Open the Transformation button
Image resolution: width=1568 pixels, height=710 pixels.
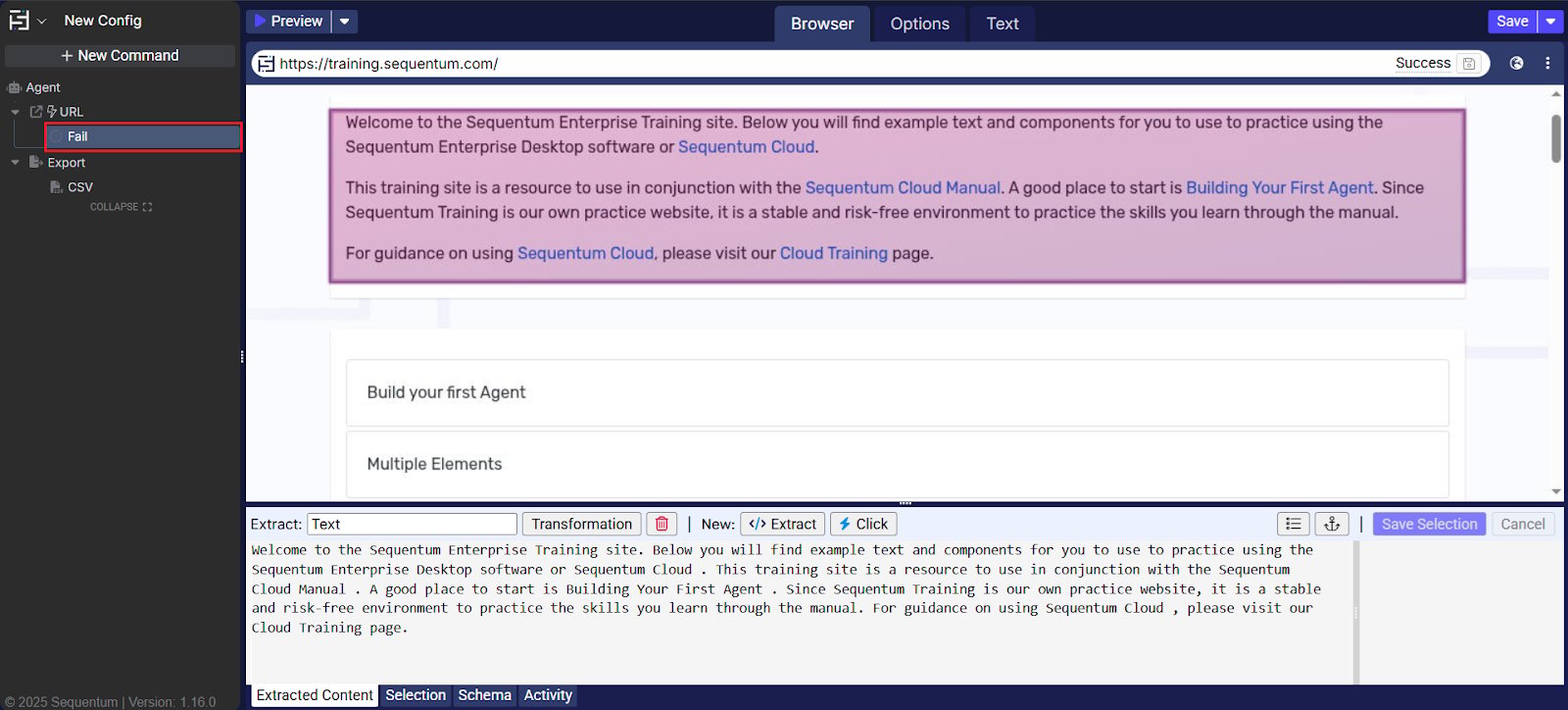[x=582, y=524]
